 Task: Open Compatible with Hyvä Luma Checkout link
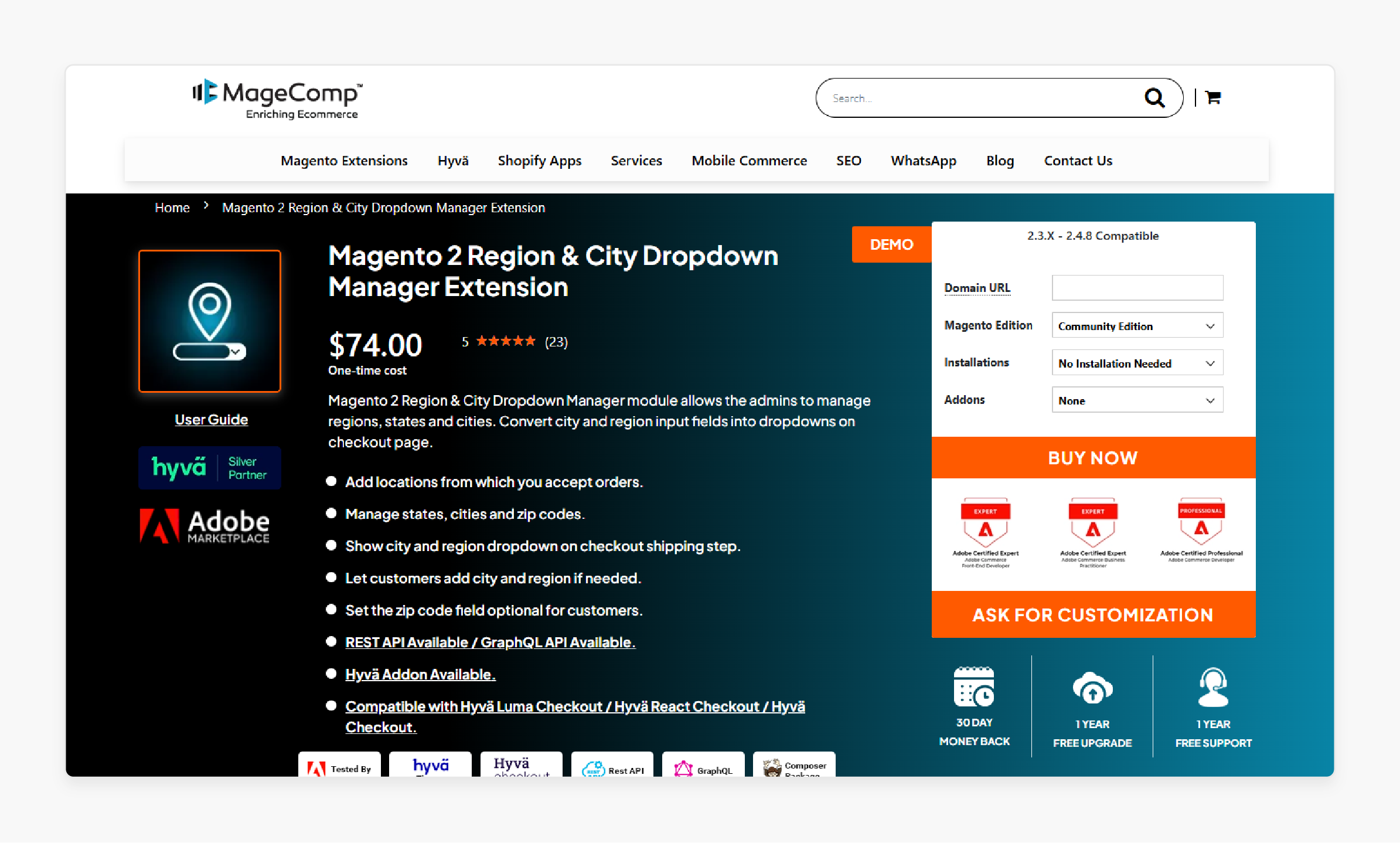tap(575, 717)
